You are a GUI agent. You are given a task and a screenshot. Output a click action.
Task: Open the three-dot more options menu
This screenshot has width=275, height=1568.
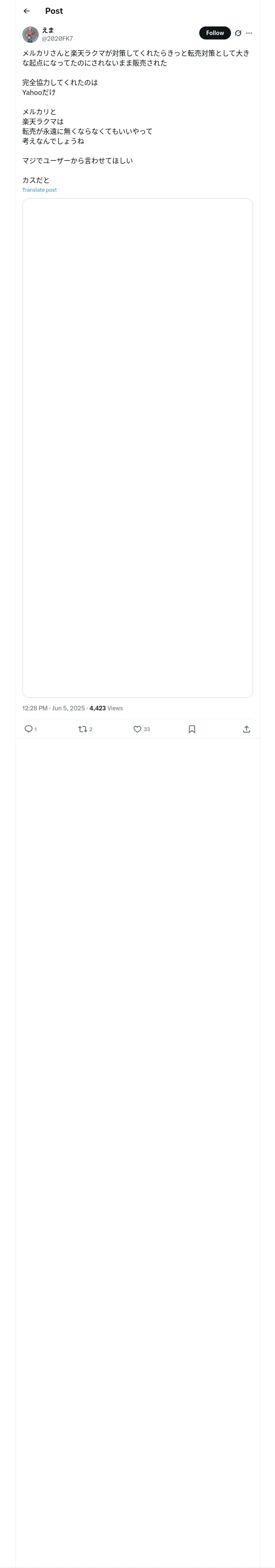click(249, 33)
